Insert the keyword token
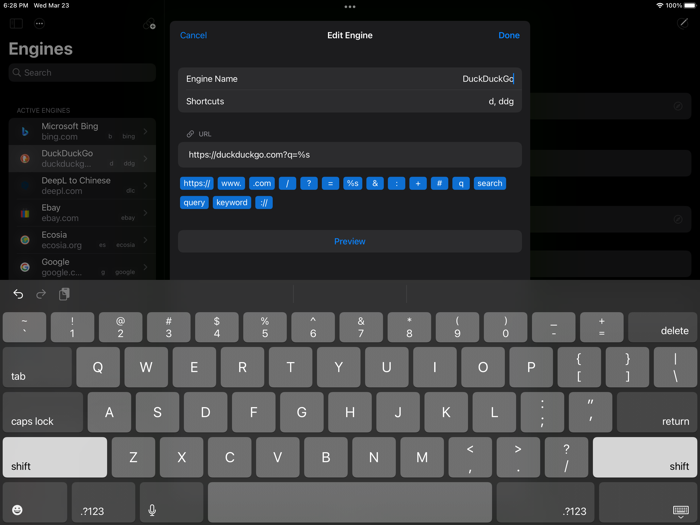 tap(232, 203)
